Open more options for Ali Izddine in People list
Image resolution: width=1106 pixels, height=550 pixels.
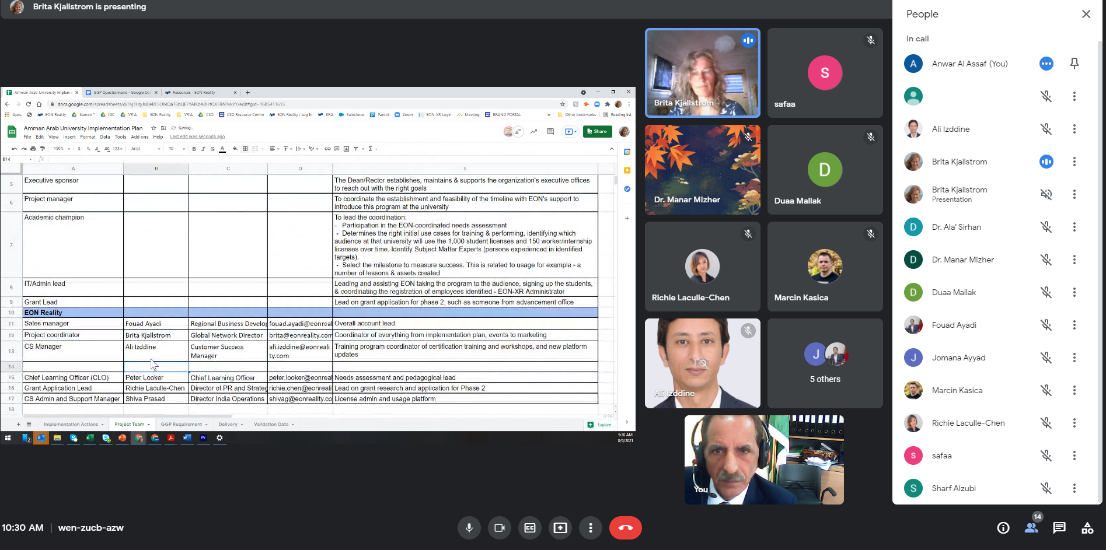(1074, 129)
